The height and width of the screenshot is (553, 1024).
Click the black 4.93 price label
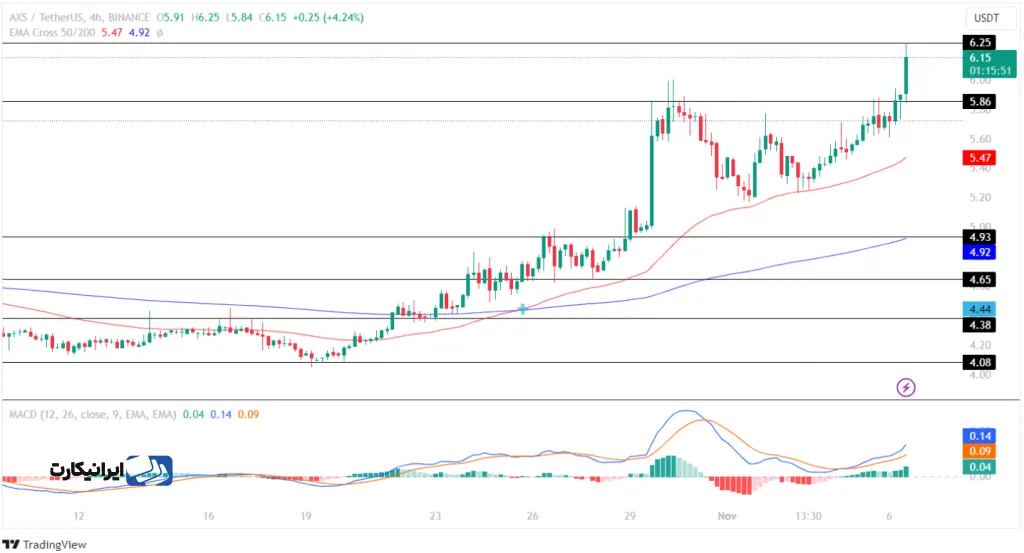tap(980, 237)
